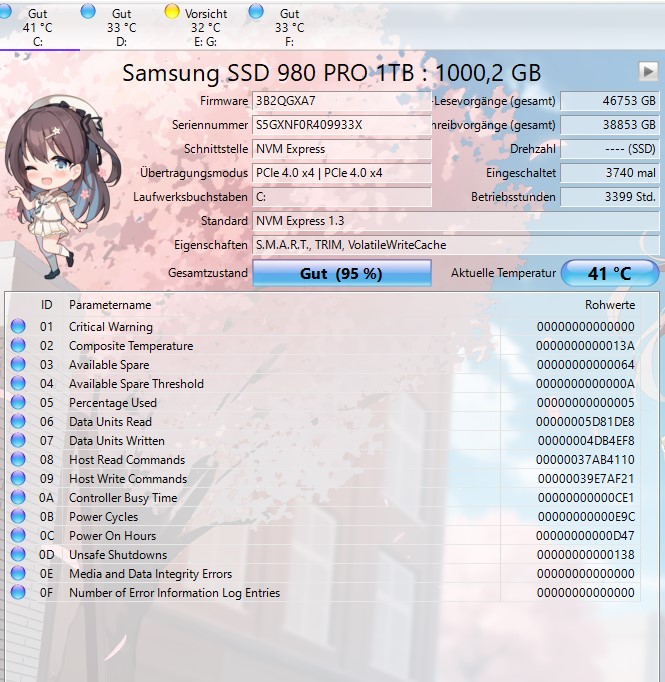
Task: Click status icon of Available Spare Threshold row
Action: pyautogui.click(x=18, y=383)
